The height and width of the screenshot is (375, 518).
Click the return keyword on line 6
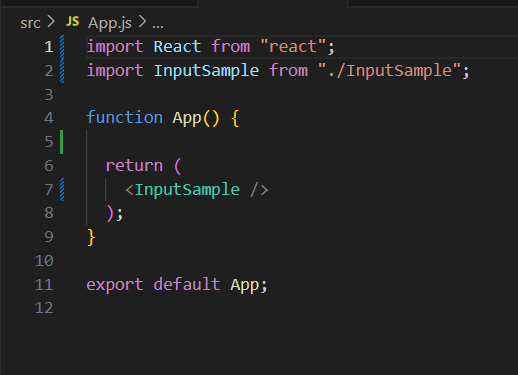[134, 166]
